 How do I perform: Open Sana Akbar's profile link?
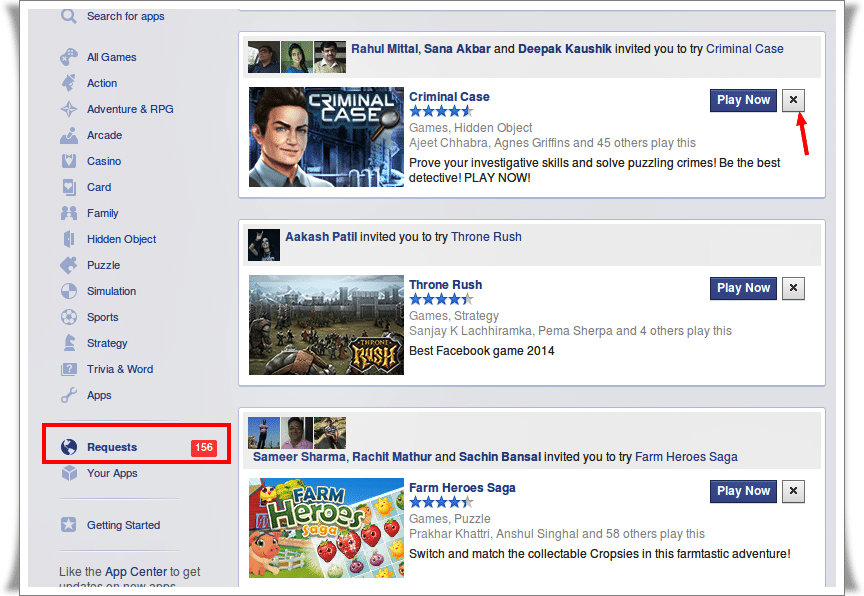(x=457, y=49)
